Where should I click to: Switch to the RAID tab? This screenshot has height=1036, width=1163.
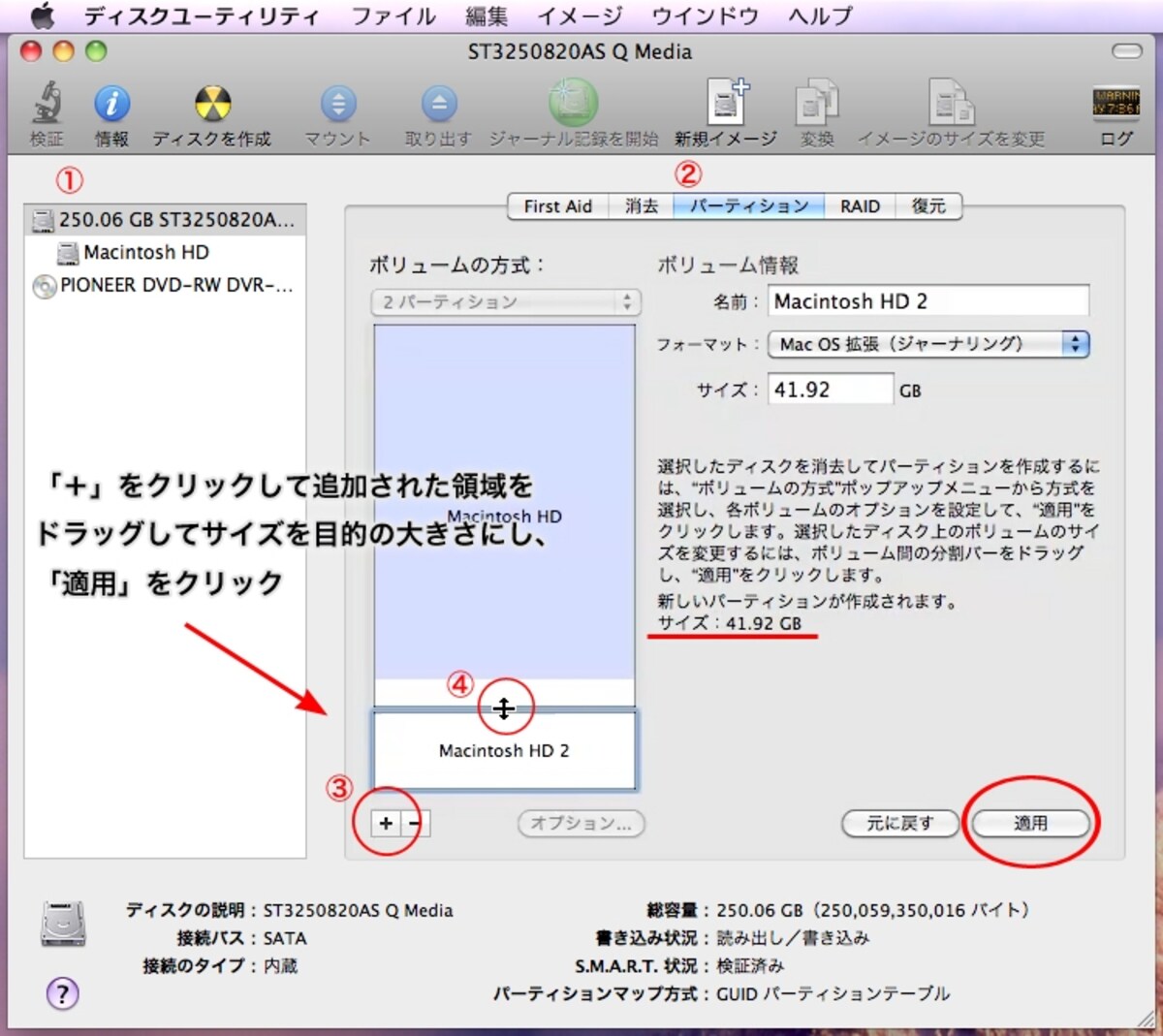[x=860, y=206]
